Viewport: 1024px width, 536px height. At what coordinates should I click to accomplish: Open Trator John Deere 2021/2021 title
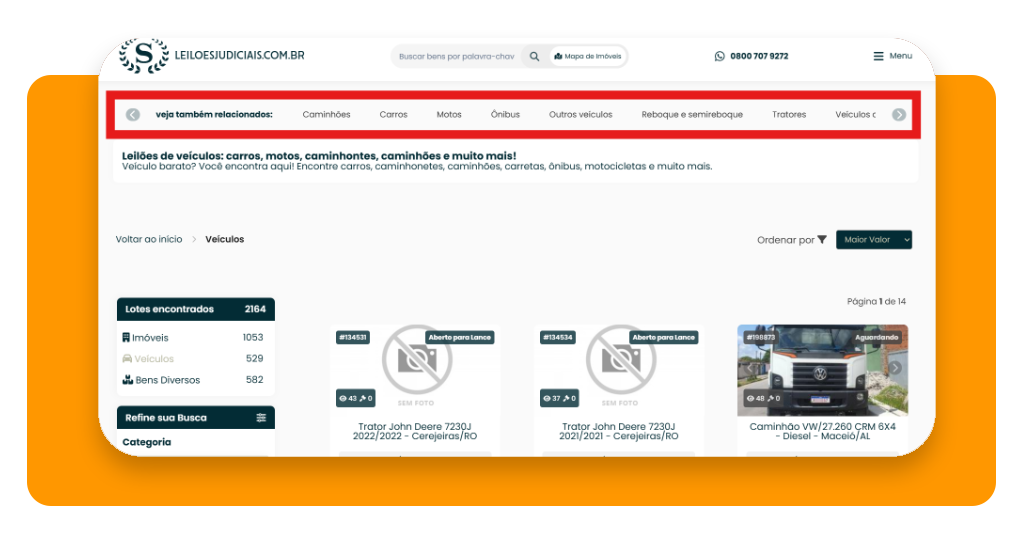[618, 431]
